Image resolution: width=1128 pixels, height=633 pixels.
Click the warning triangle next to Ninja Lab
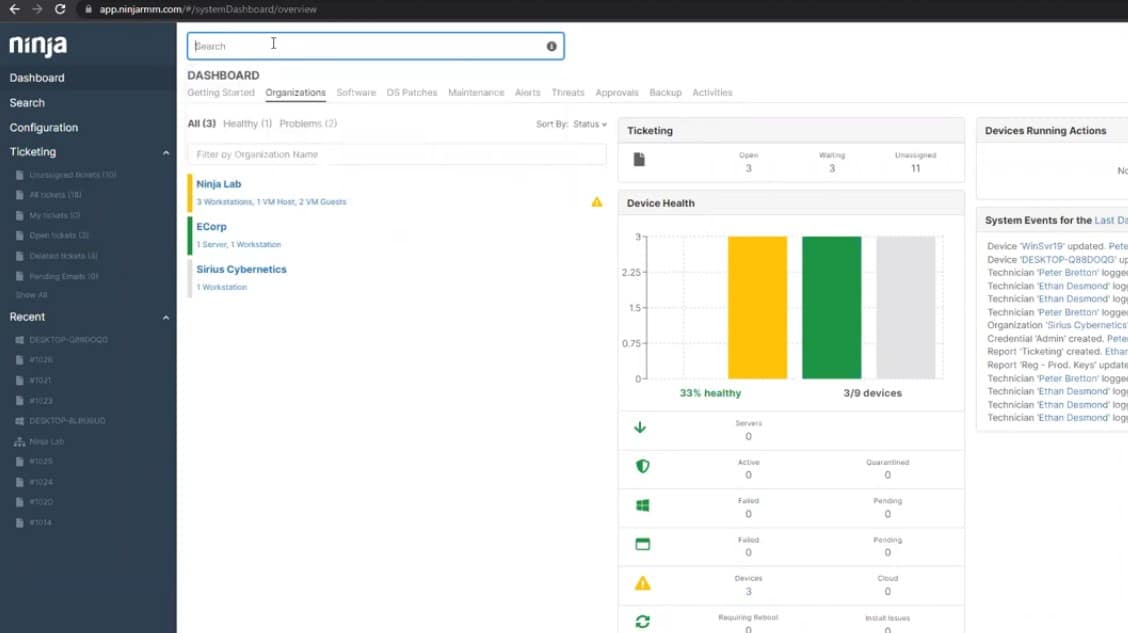[x=596, y=202]
